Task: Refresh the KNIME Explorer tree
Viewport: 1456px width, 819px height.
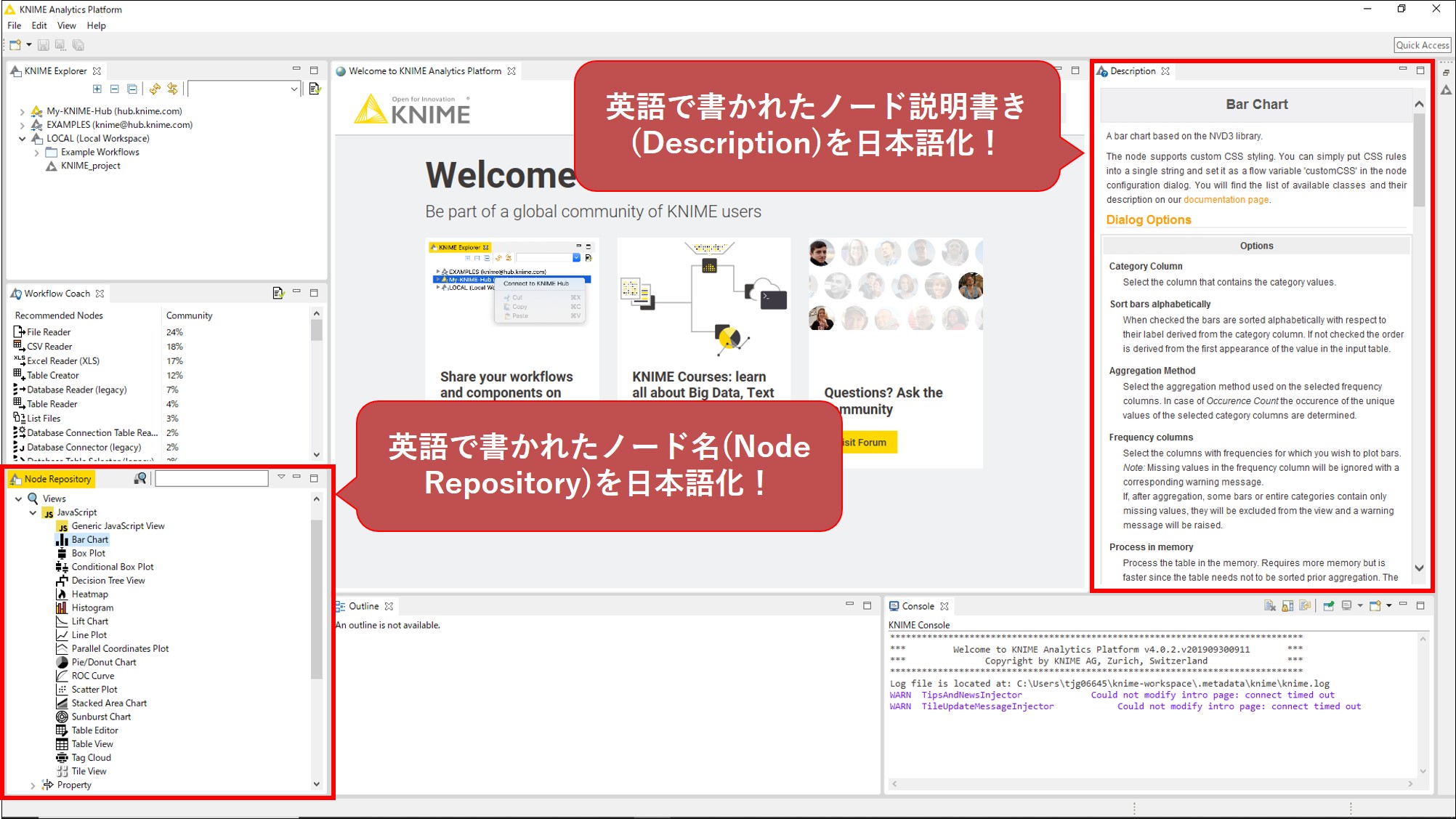Action: (154, 89)
